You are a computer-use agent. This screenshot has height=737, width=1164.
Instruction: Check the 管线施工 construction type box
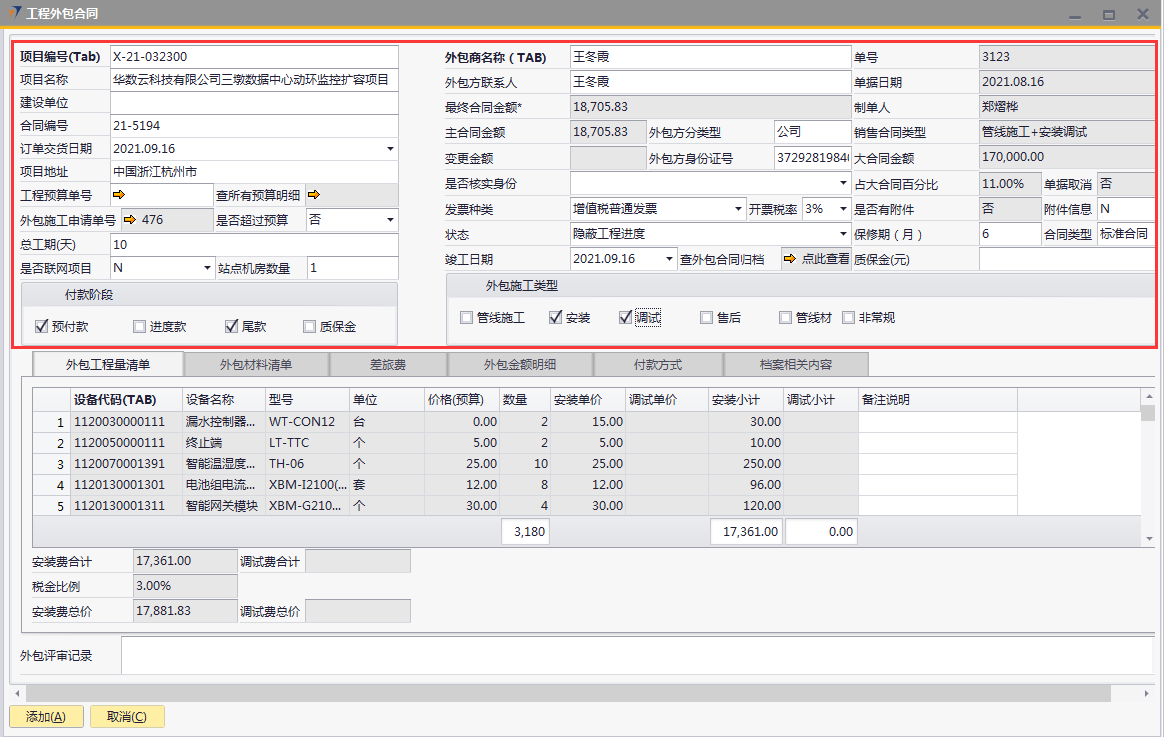click(466, 318)
